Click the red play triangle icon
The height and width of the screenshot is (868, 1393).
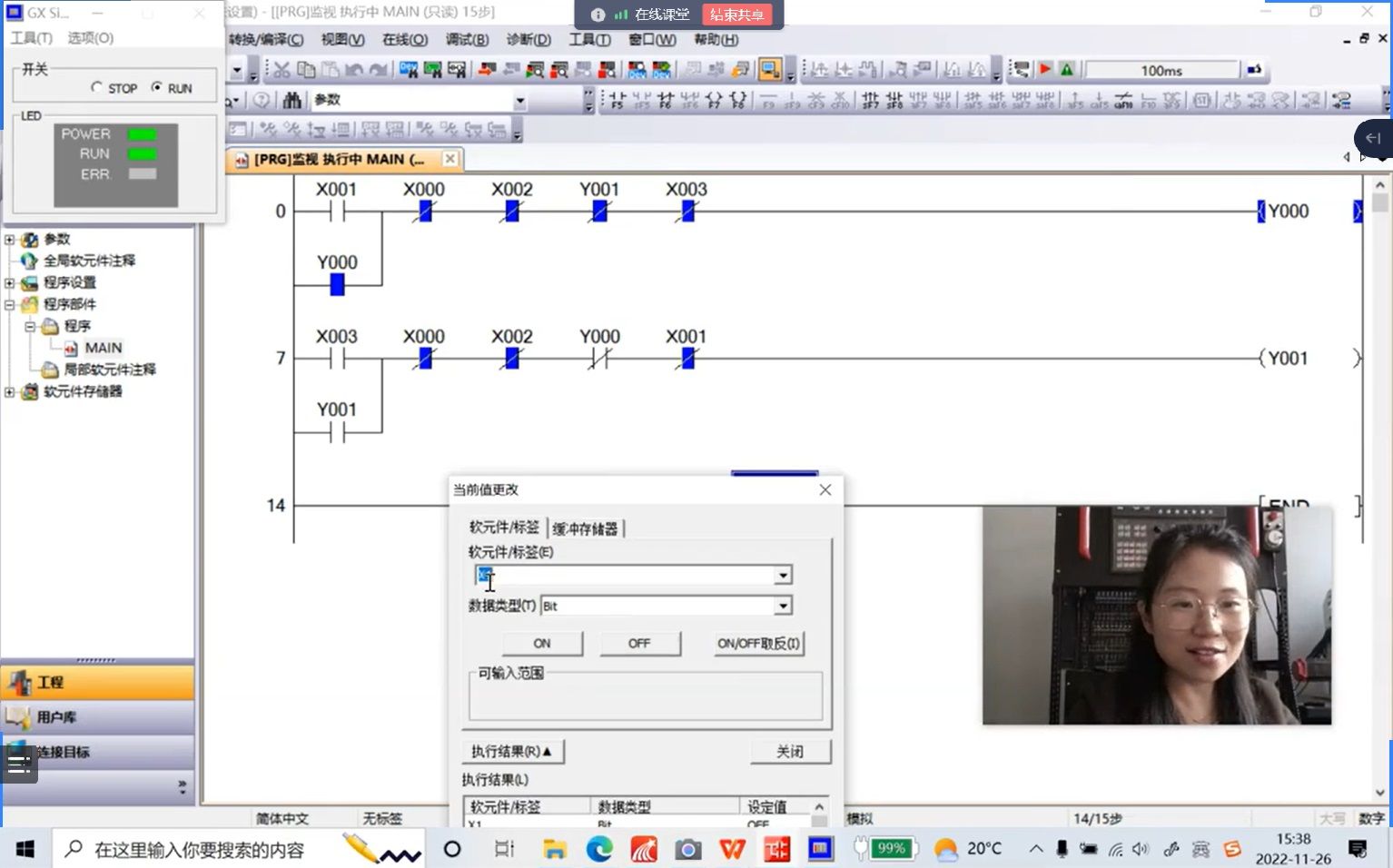[x=1045, y=70]
